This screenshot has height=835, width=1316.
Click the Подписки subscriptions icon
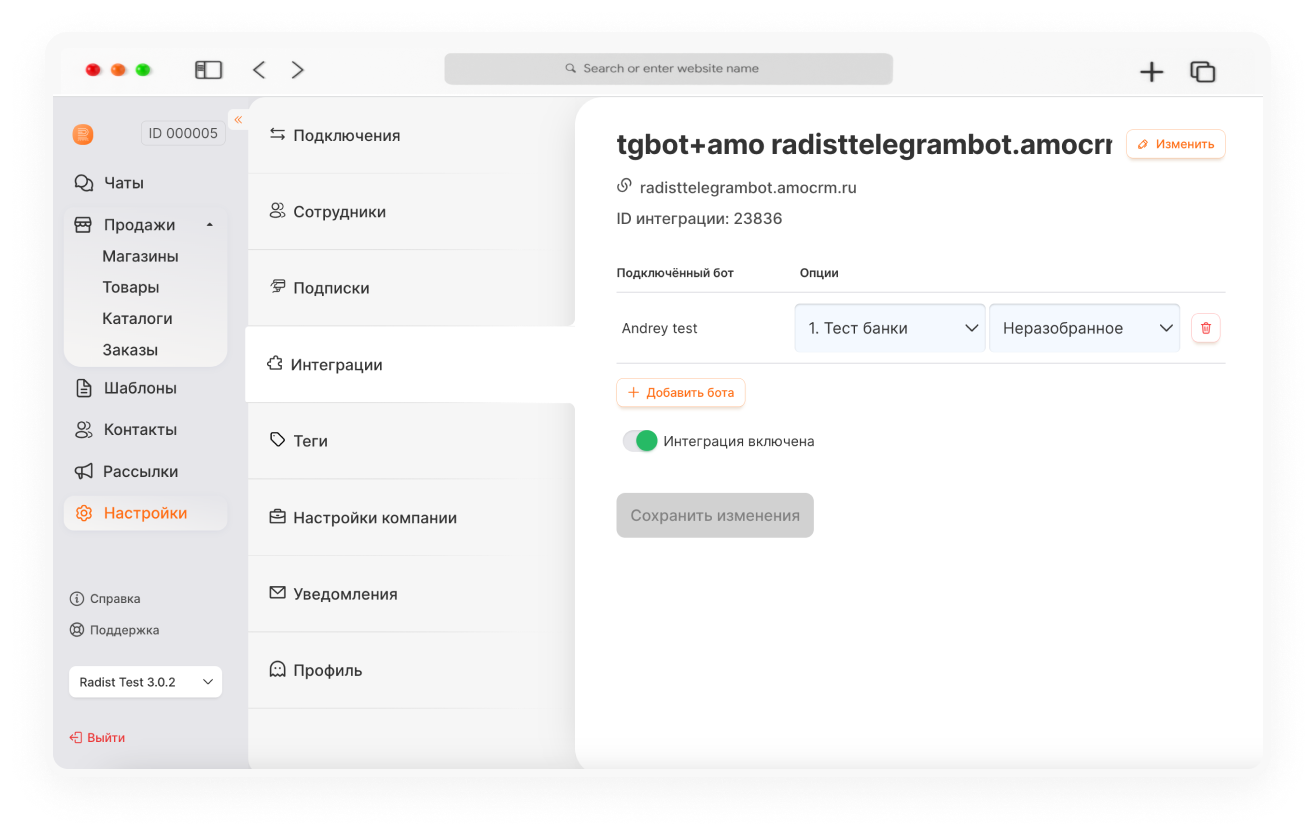tap(278, 287)
